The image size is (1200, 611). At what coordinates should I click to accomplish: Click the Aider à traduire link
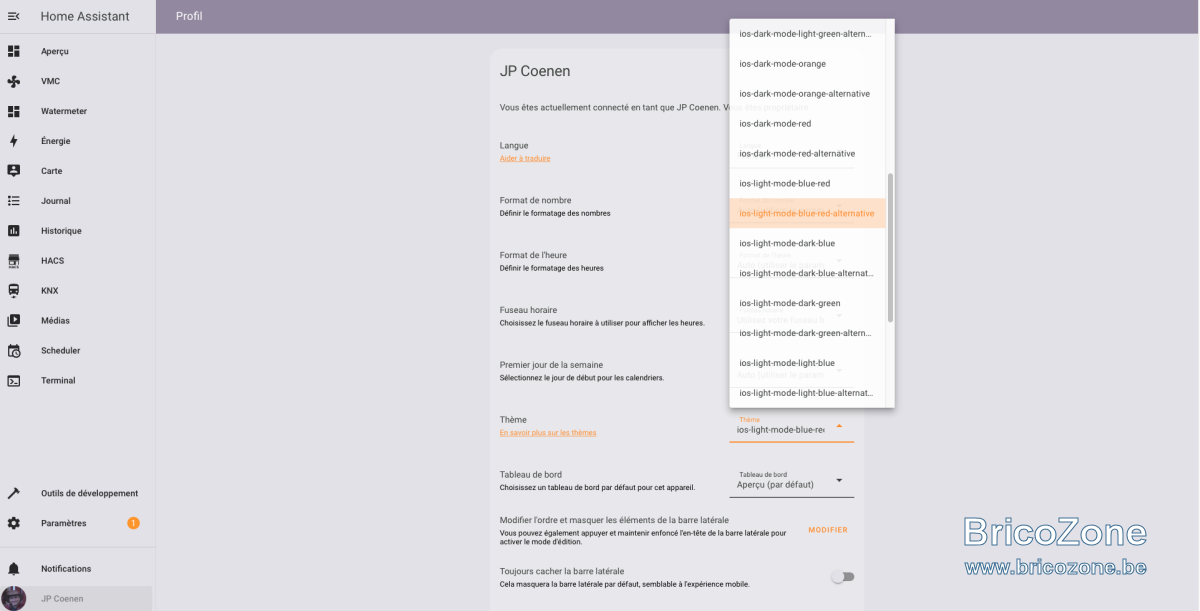click(x=525, y=158)
